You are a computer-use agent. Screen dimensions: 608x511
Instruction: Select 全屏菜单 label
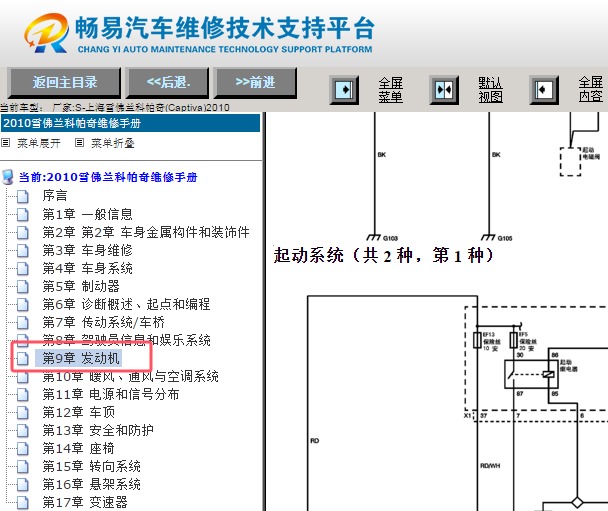[x=390, y=90]
